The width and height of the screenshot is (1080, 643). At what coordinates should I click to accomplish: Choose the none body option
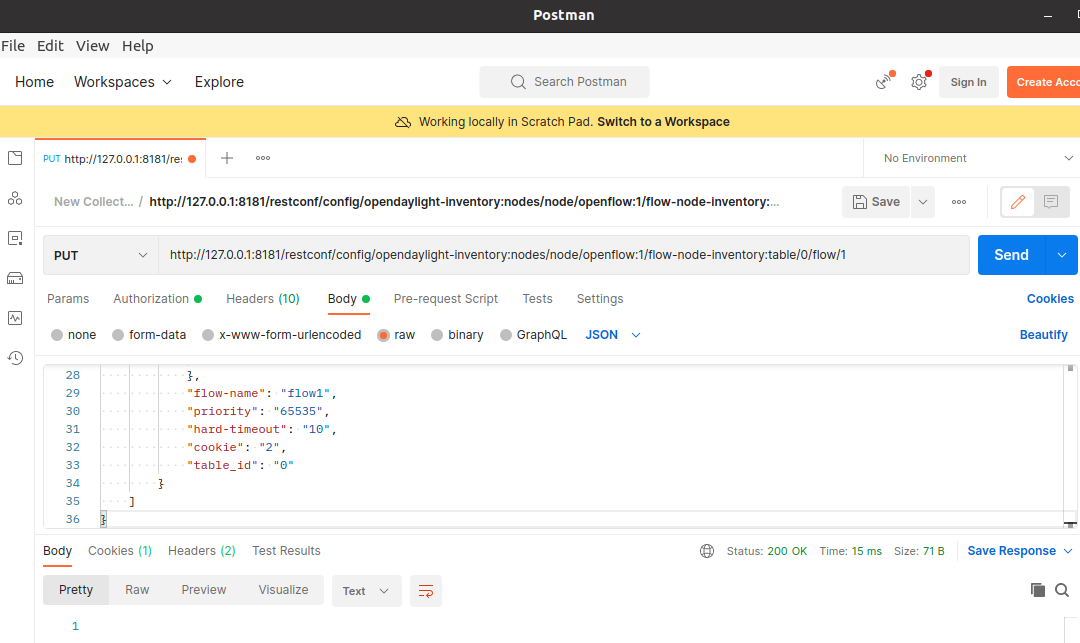pyautogui.click(x=73, y=335)
